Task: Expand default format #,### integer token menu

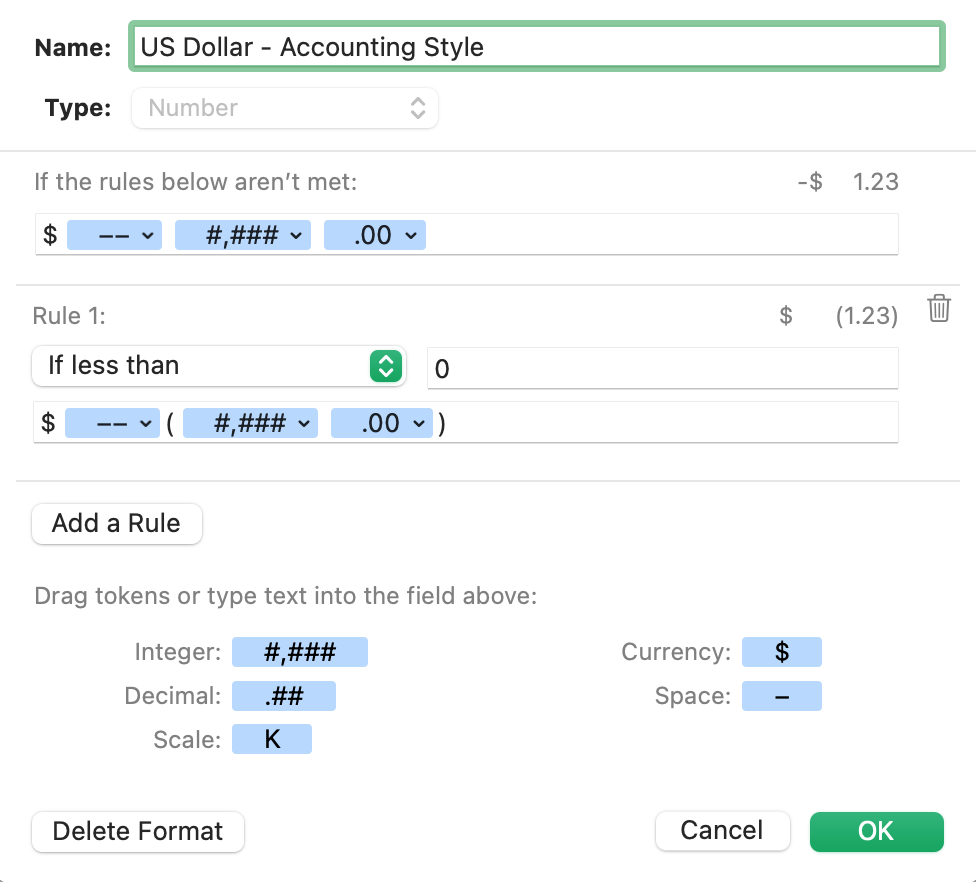Action: click(243, 236)
